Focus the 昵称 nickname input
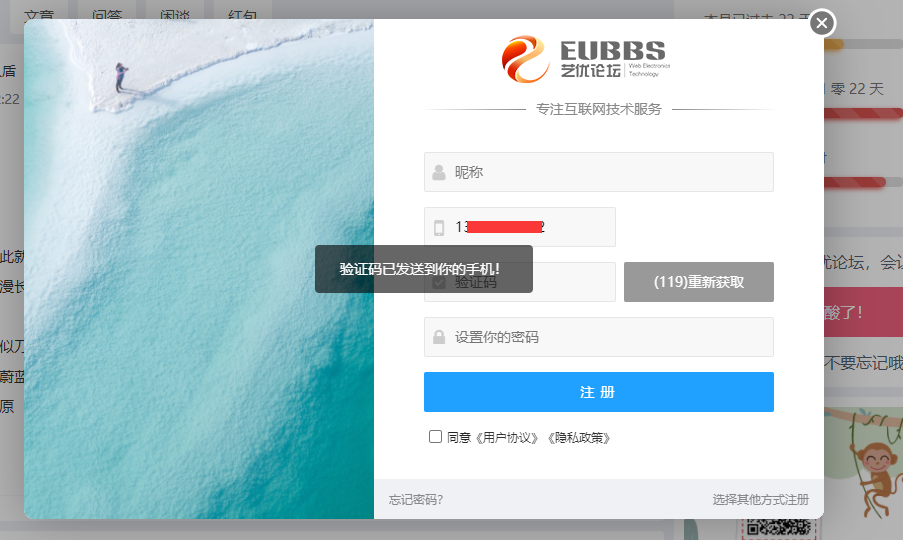903x540 pixels. click(610, 172)
